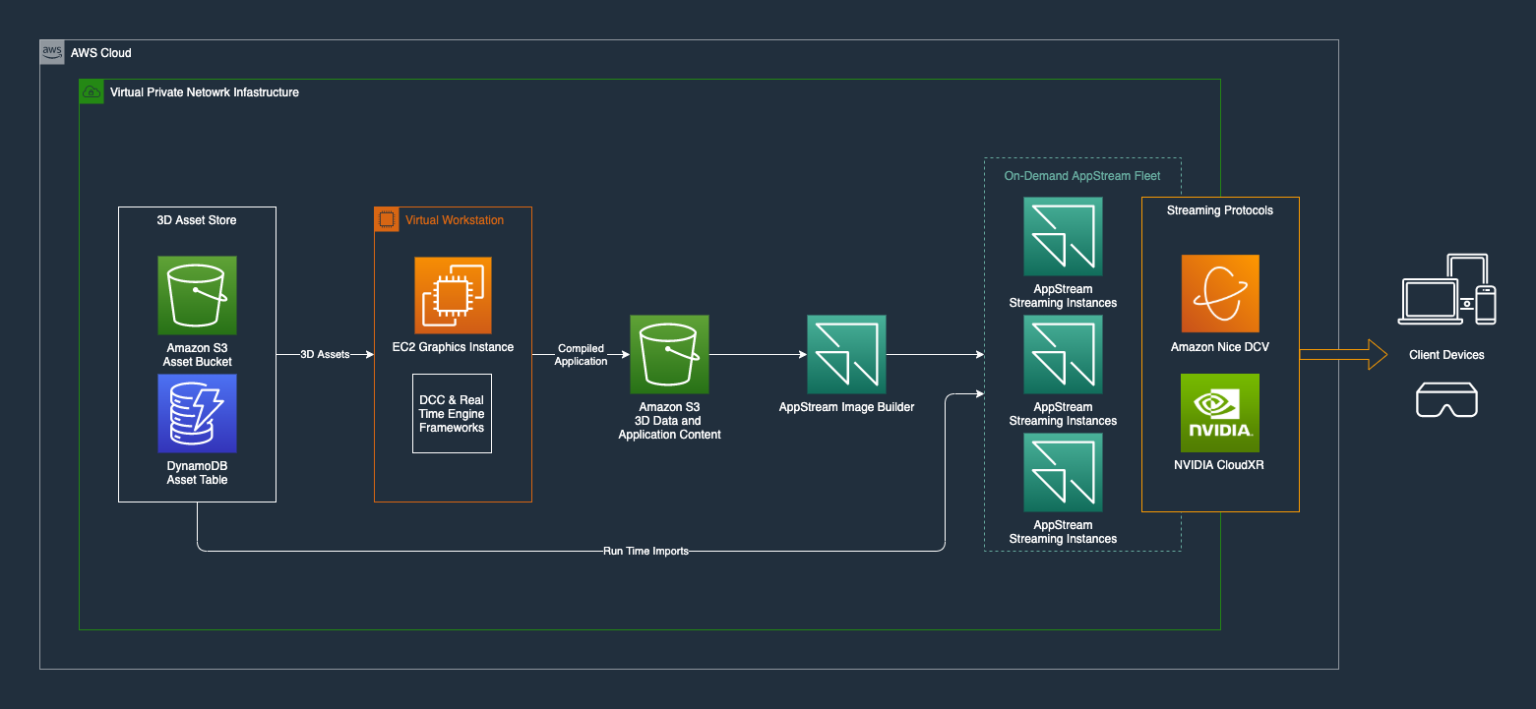
Task: Click the 3D Asset Store group heading
Action: [197, 220]
